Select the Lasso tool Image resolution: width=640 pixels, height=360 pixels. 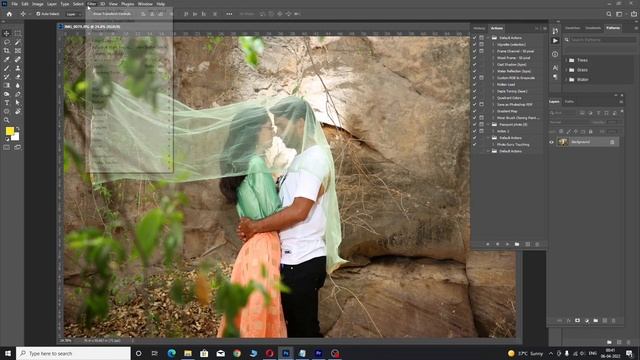[7, 42]
